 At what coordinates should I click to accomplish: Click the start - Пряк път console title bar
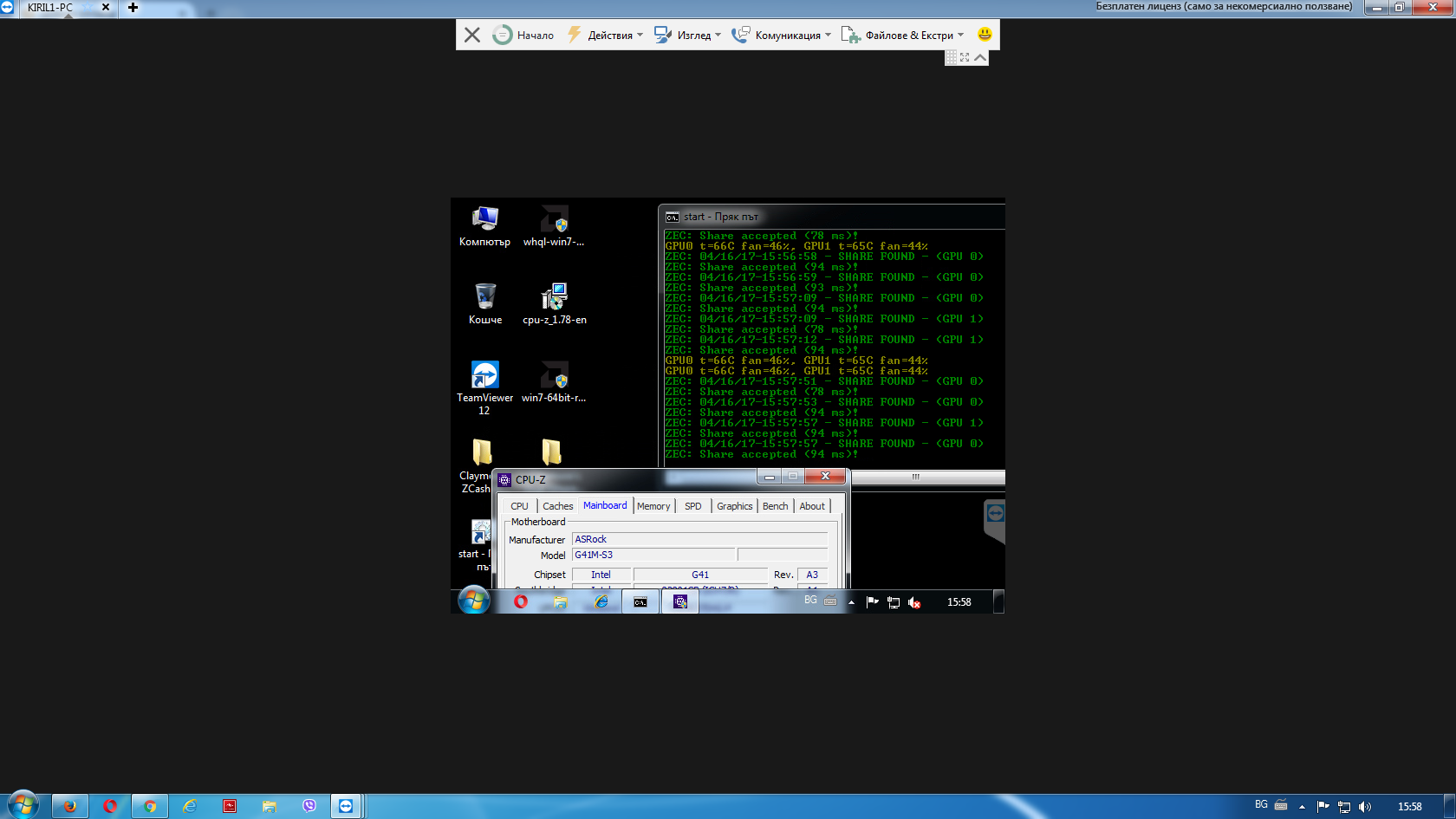click(x=832, y=217)
